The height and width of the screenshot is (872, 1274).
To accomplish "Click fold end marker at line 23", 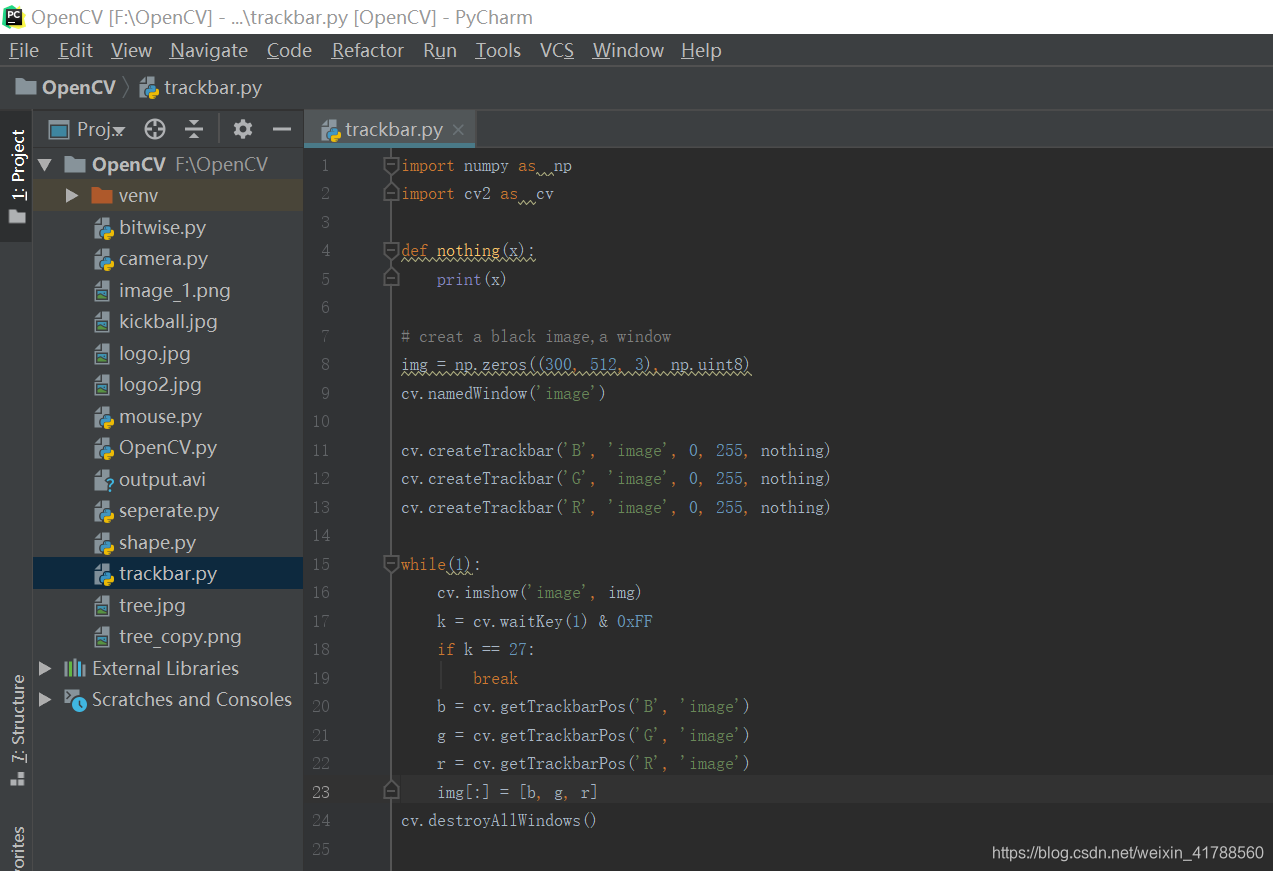I will 392,792.
